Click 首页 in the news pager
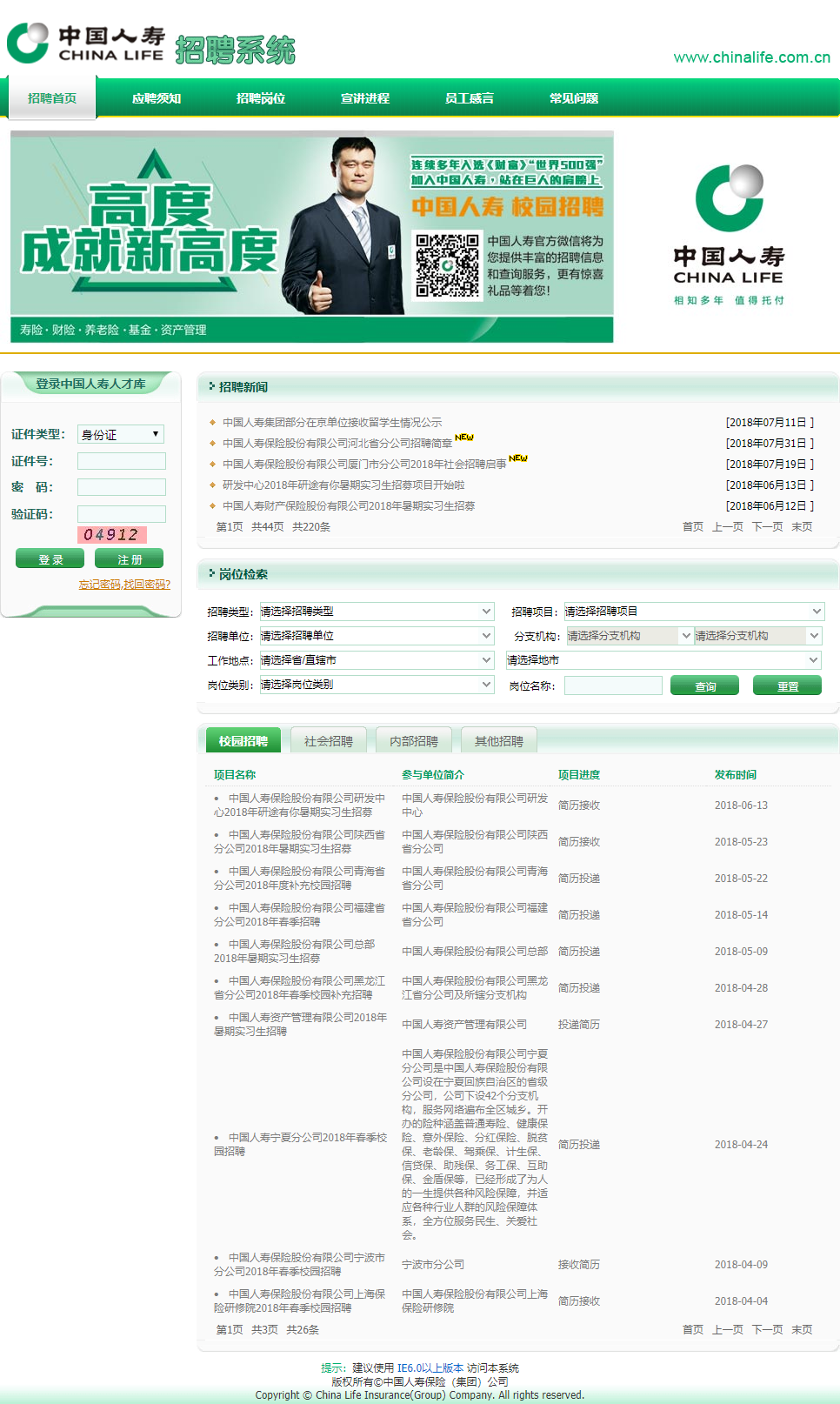This screenshot has width=840, height=1404. click(693, 527)
